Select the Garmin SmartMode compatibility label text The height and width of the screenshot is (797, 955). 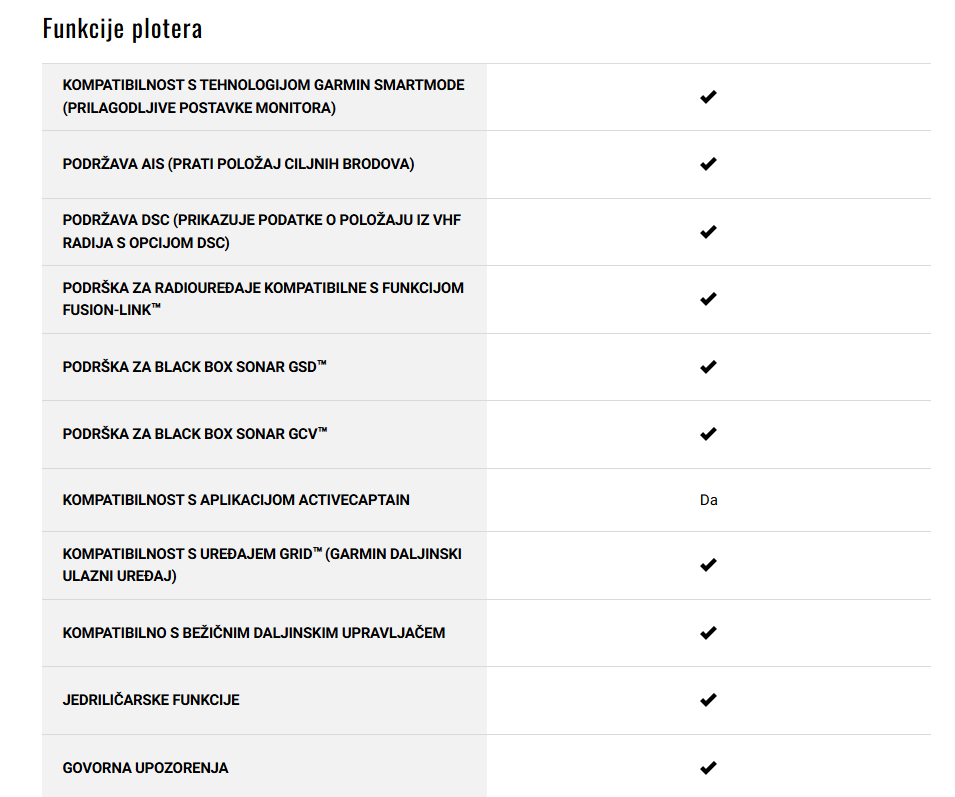263,96
